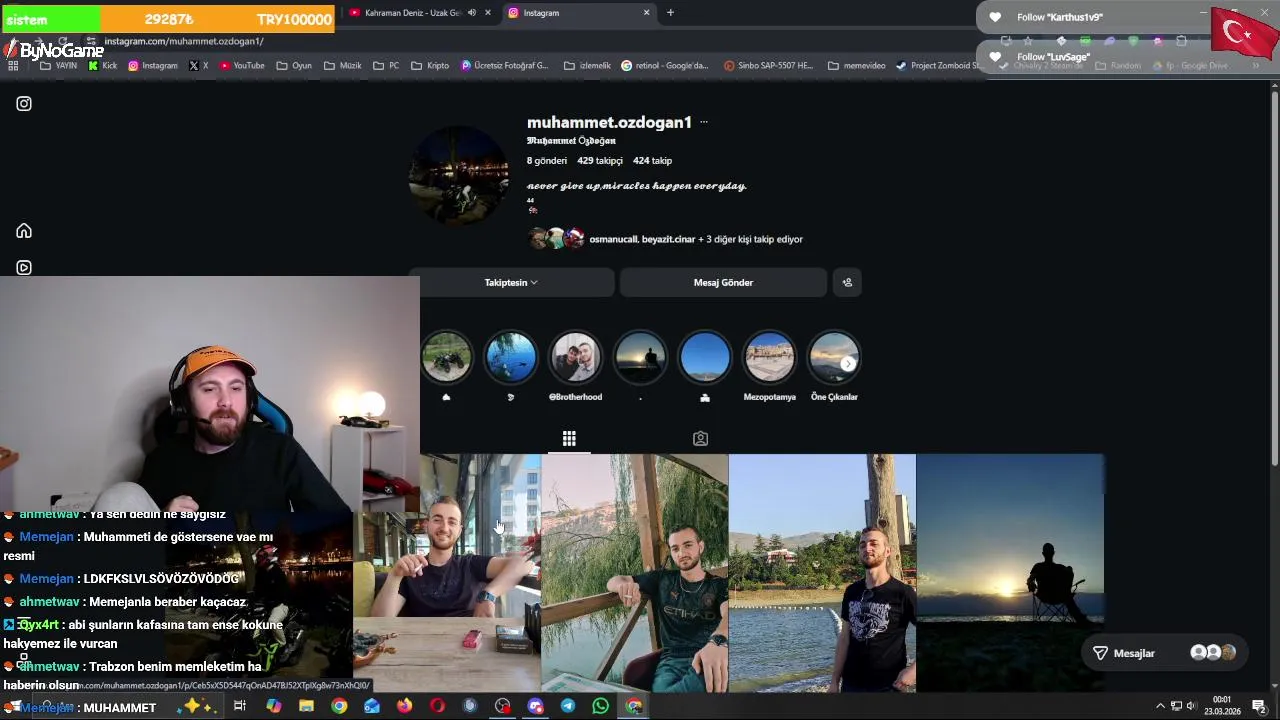Click the osmanucall mutual follower link
This screenshot has width=1280, height=720.
click(x=613, y=239)
